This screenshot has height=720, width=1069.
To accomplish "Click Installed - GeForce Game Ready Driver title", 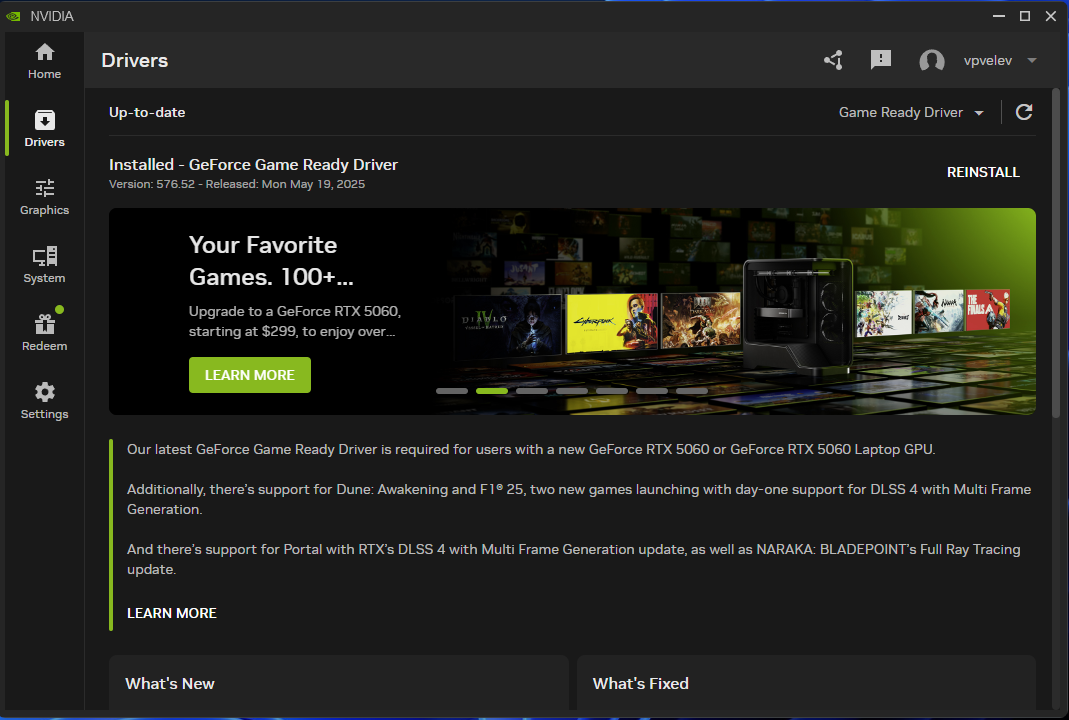I will click(x=253, y=164).
